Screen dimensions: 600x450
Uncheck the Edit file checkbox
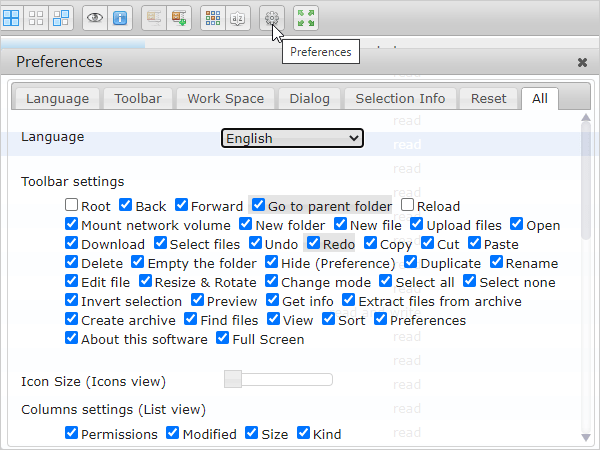72,281
